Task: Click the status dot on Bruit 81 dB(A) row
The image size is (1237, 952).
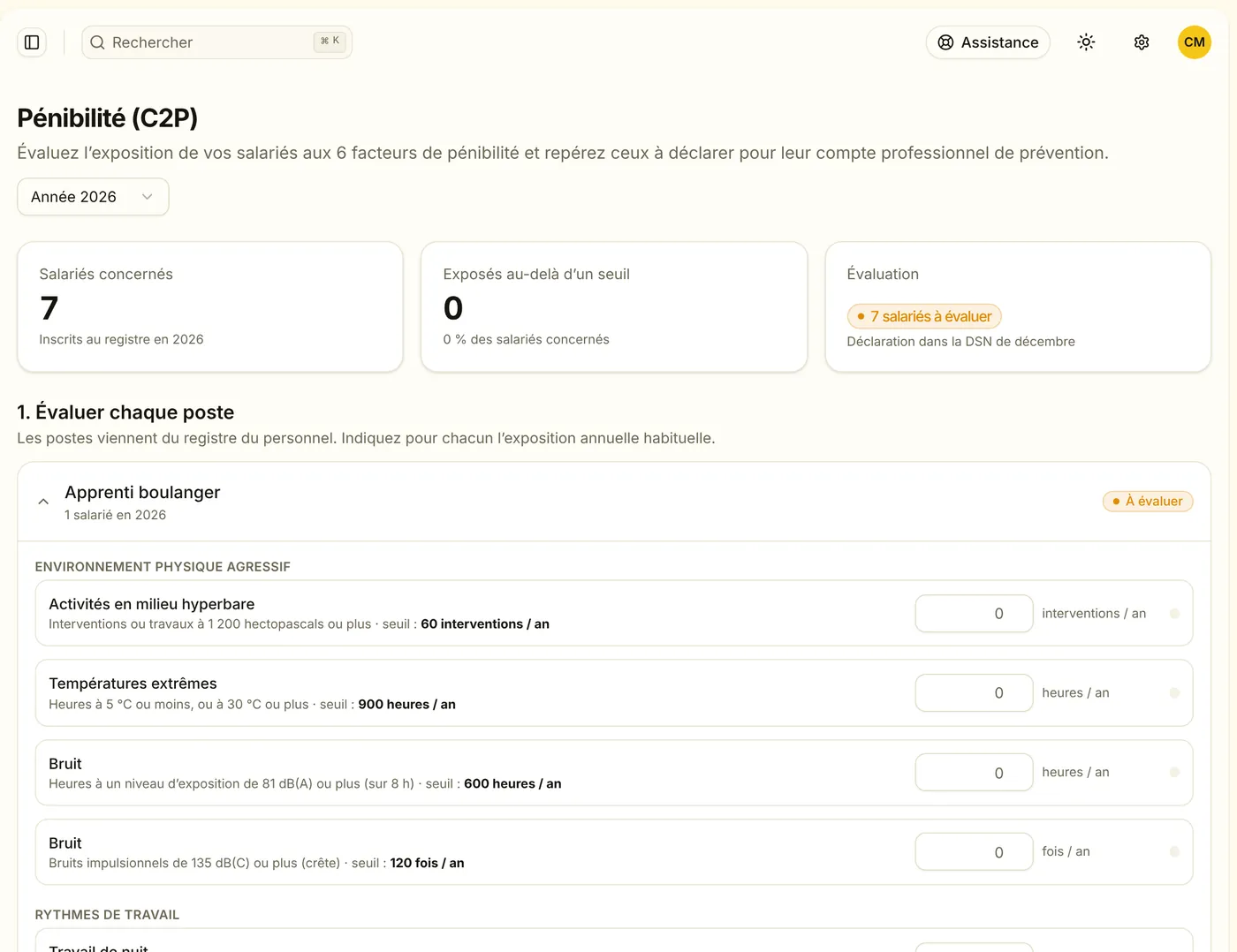Action: [x=1174, y=773]
